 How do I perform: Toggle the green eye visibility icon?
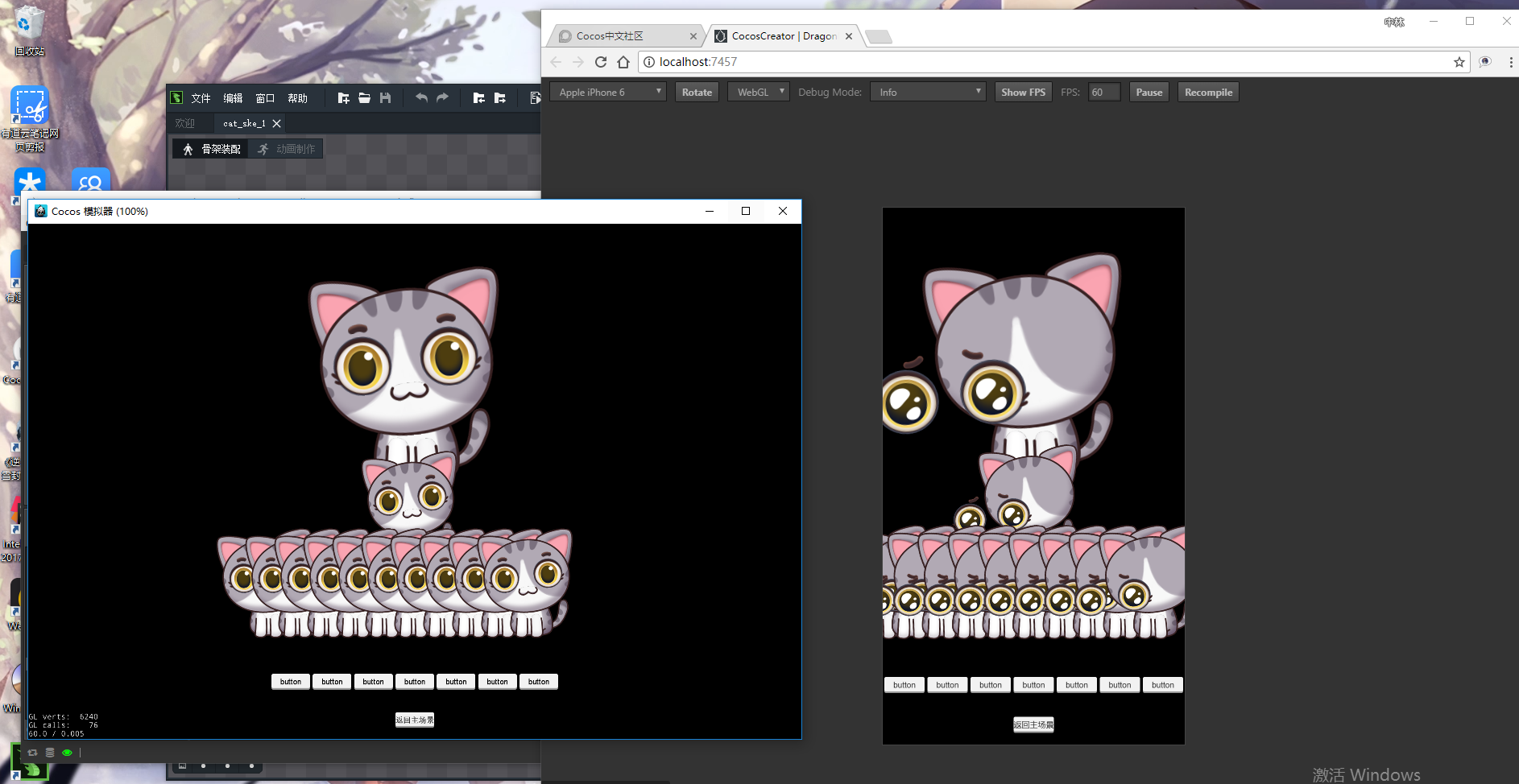coord(67,753)
